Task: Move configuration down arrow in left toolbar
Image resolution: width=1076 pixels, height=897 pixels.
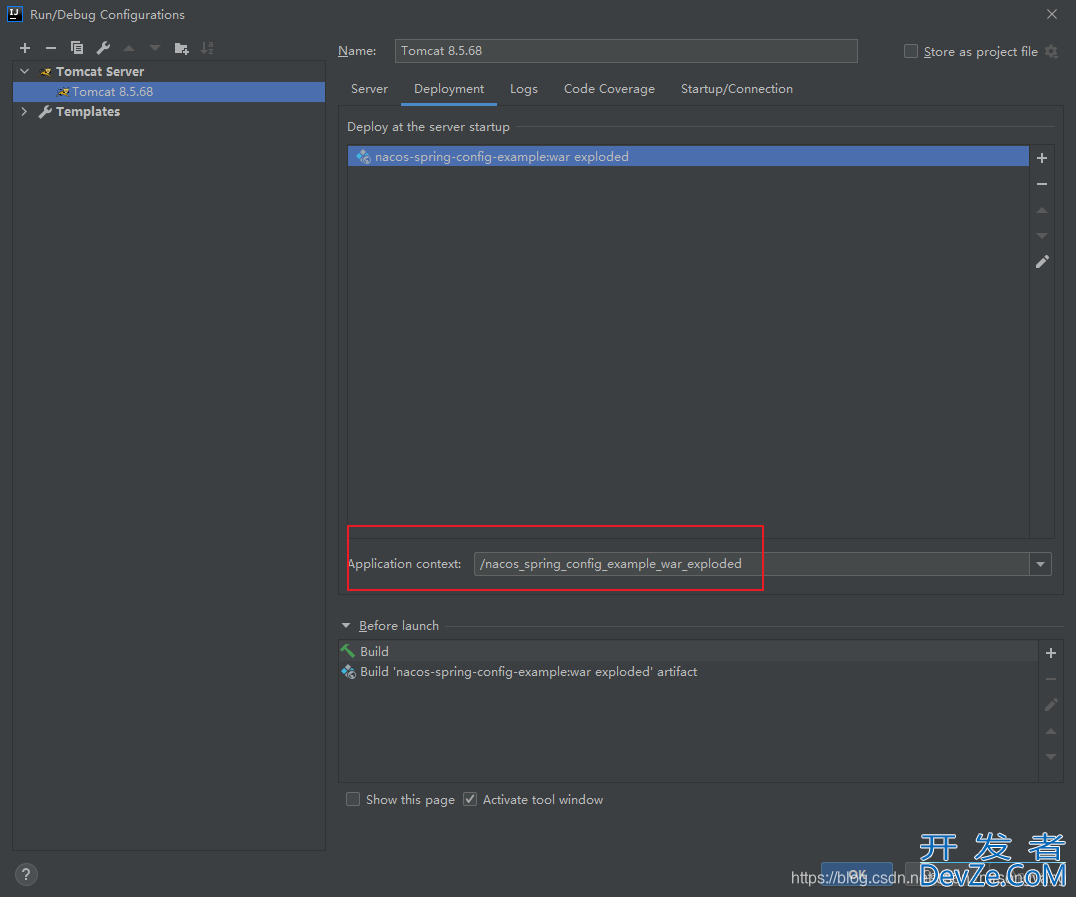Action: coord(155,48)
